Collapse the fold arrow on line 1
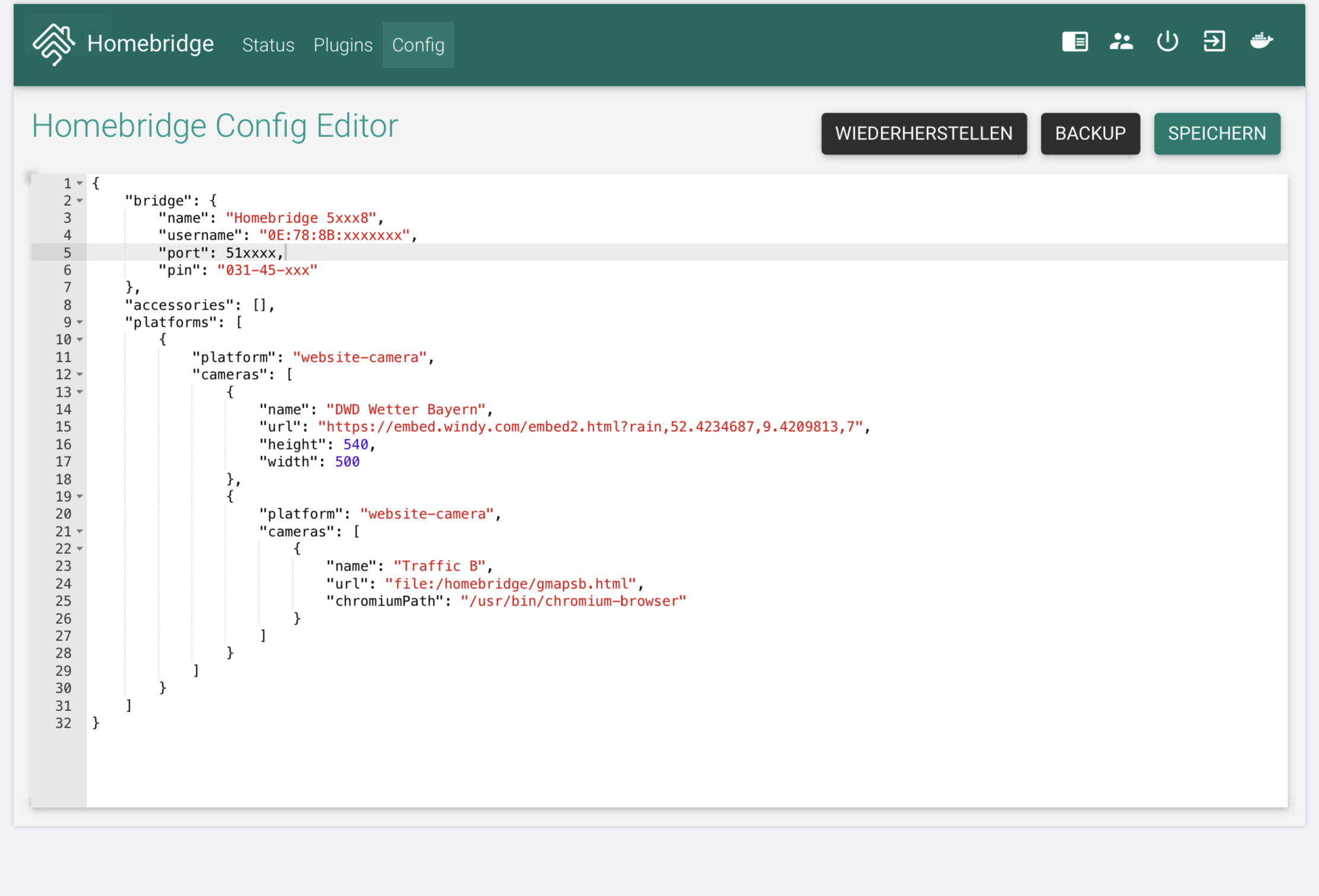Viewport: 1319px width, 896px height. pyautogui.click(x=80, y=184)
